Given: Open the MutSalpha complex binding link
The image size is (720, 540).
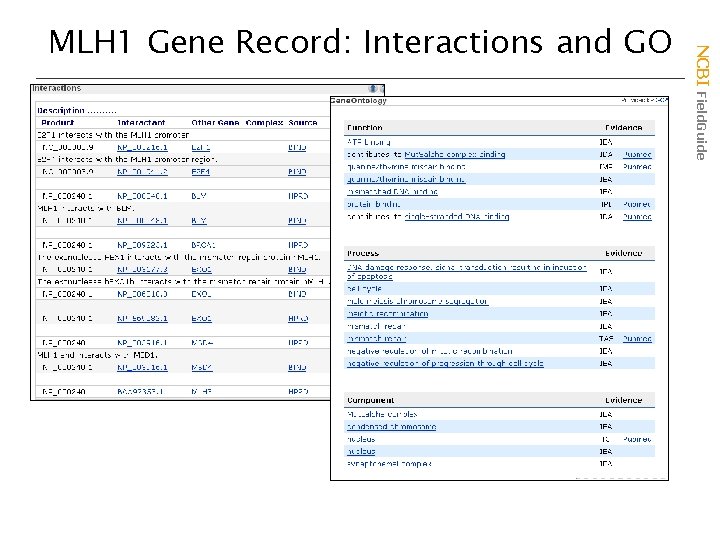Looking at the screenshot, I should [455, 154].
